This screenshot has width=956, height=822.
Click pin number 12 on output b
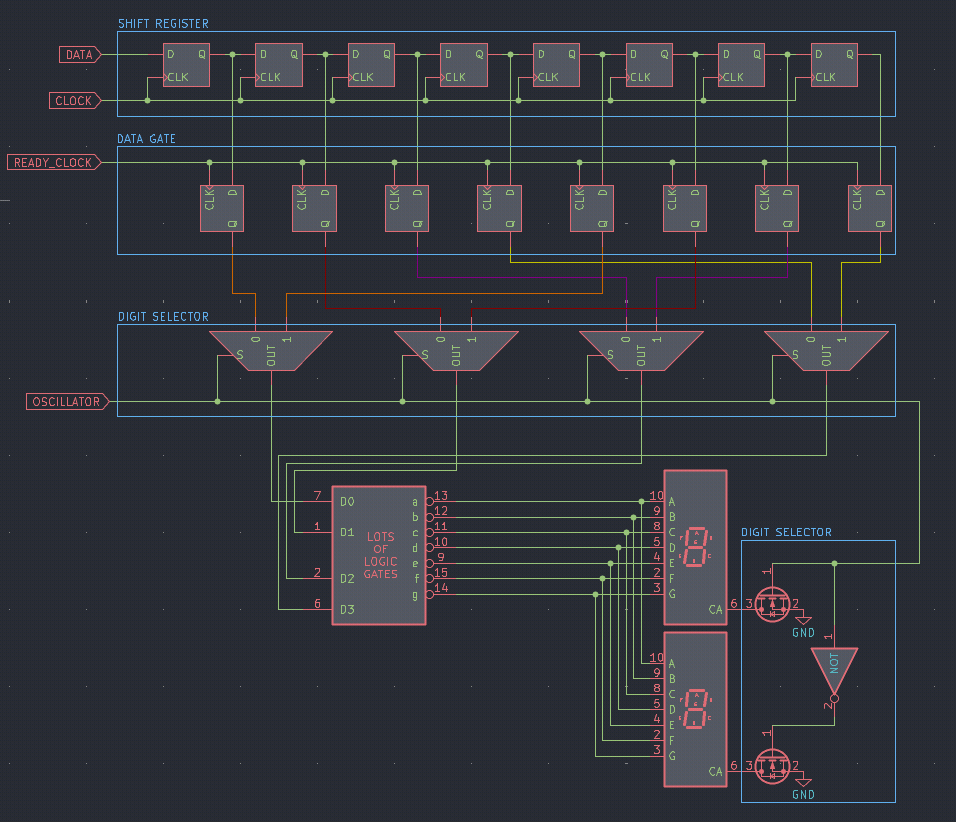tap(441, 510)
